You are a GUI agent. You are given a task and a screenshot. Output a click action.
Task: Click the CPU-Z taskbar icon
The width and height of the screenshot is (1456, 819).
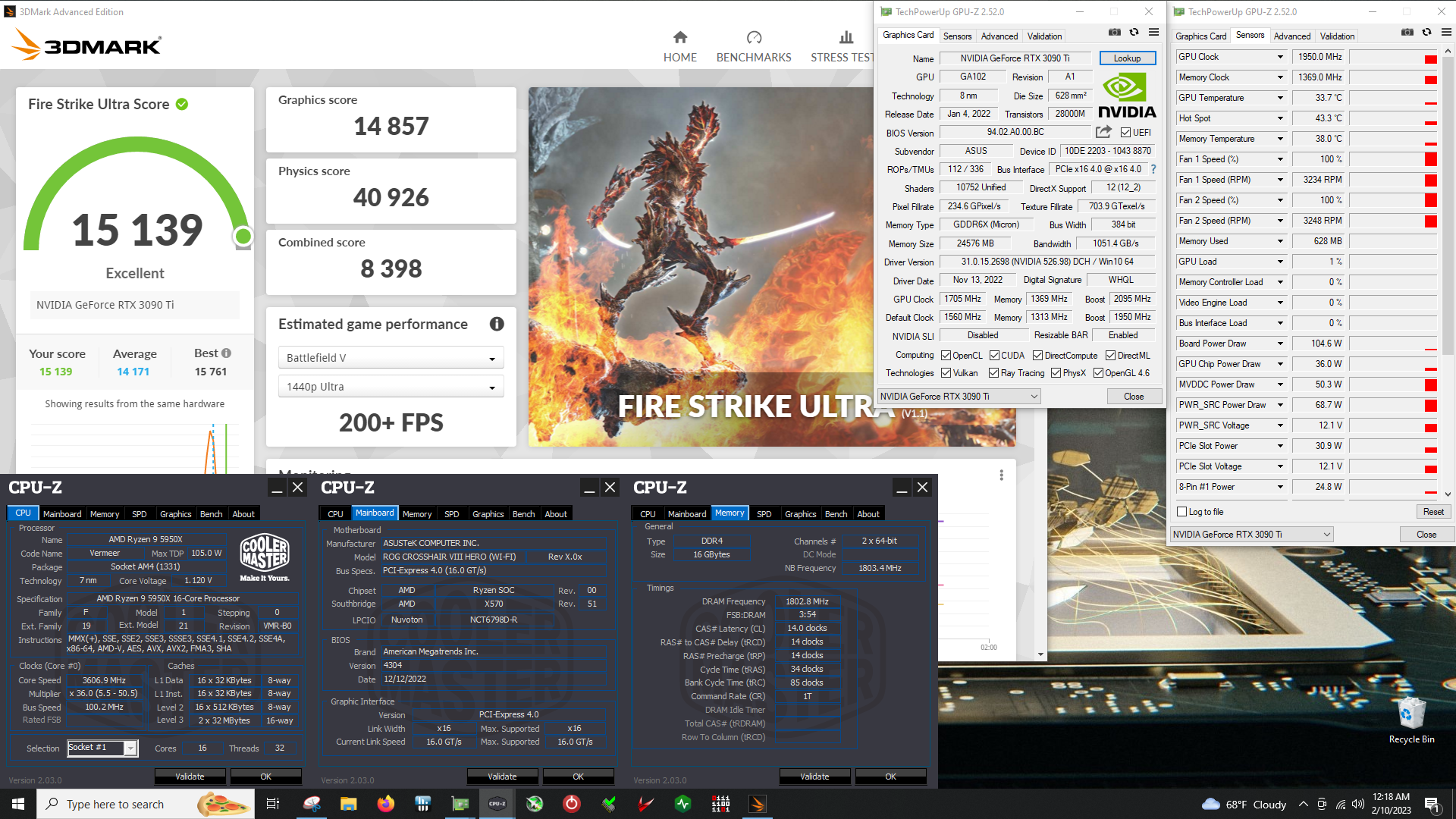[x=497, y=804]
